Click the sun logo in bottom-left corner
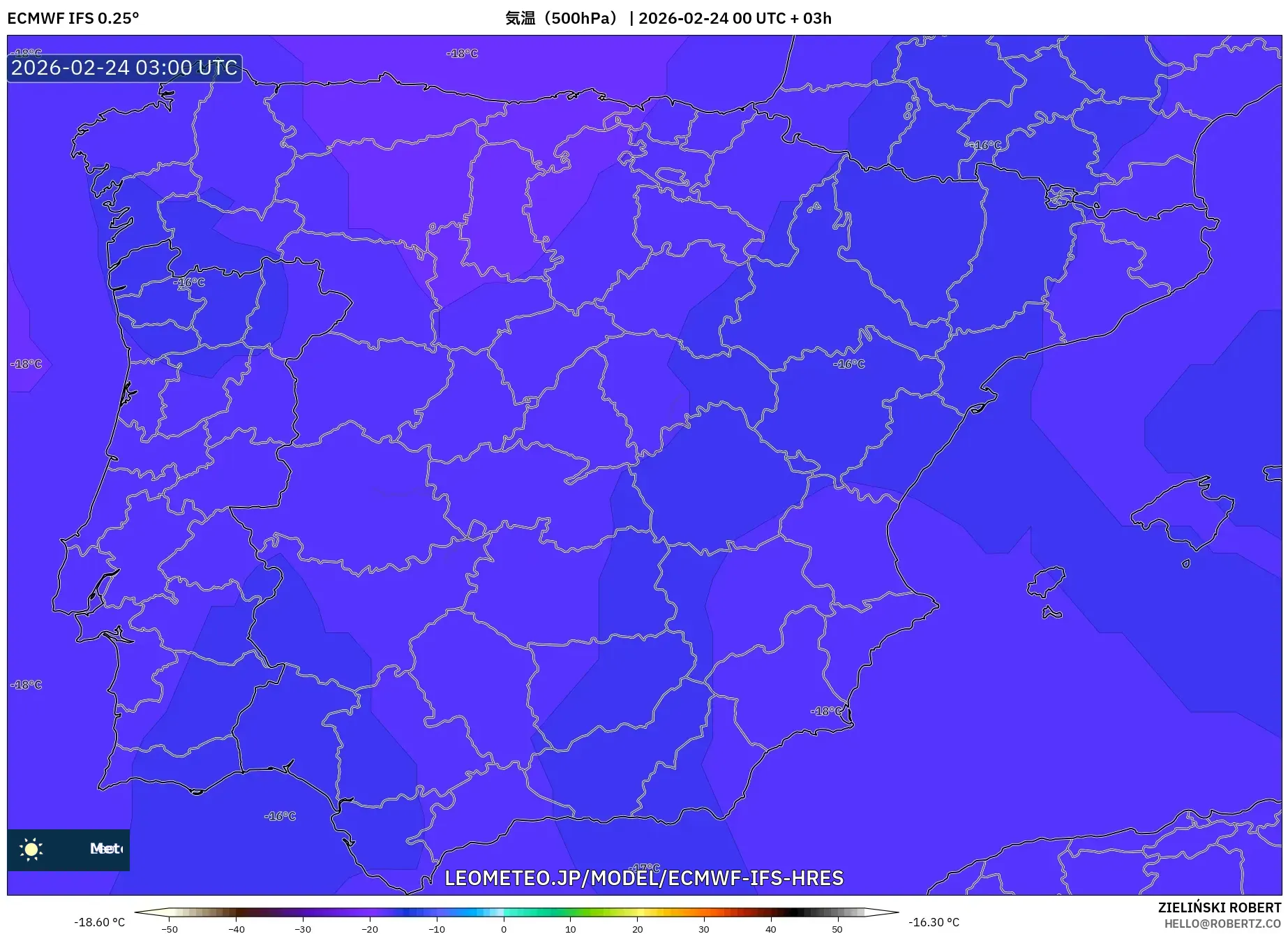The height and width of the screenshot is (934, 1288). (x=31, y=849)
